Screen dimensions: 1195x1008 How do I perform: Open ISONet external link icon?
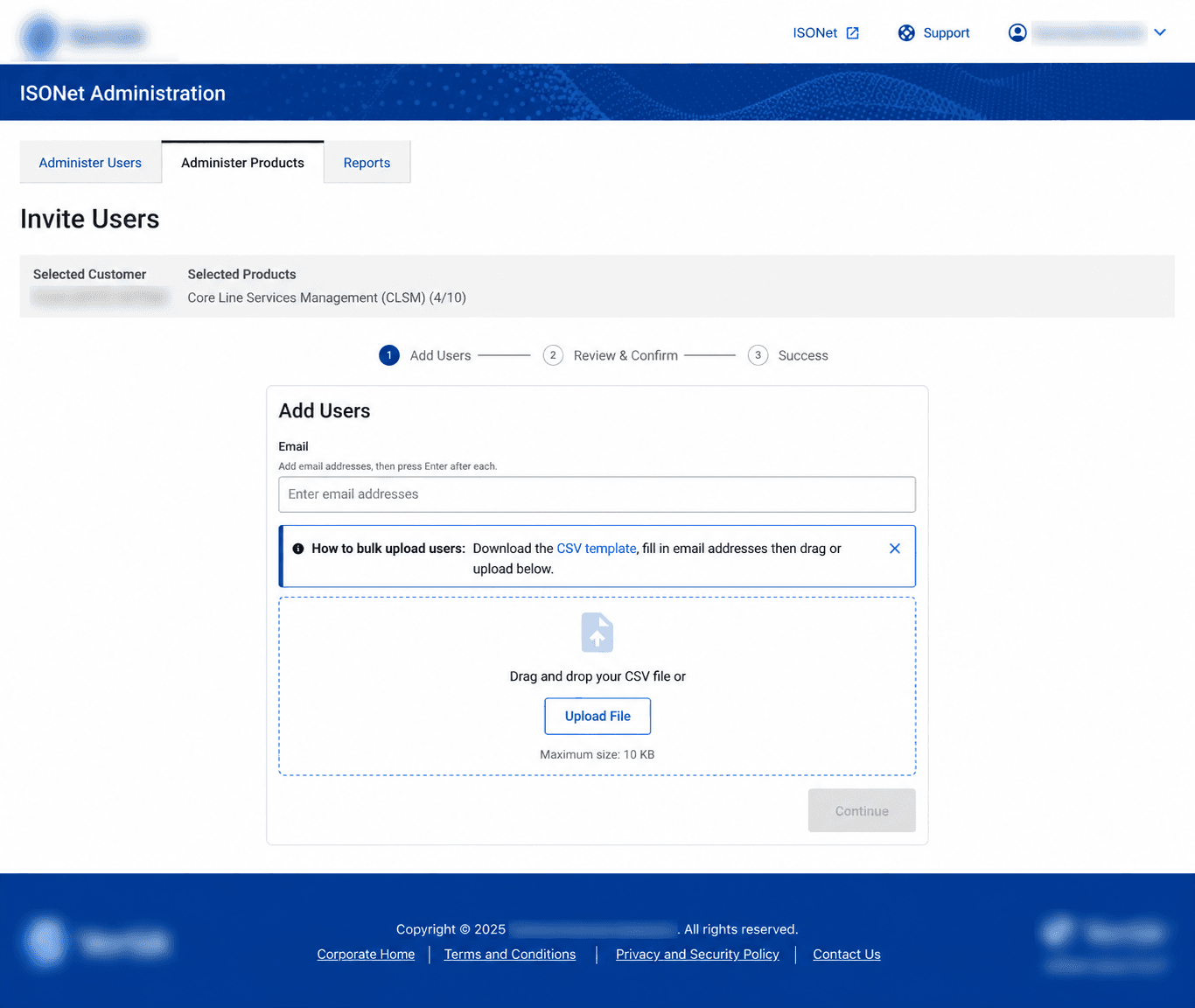coord(853,33)
